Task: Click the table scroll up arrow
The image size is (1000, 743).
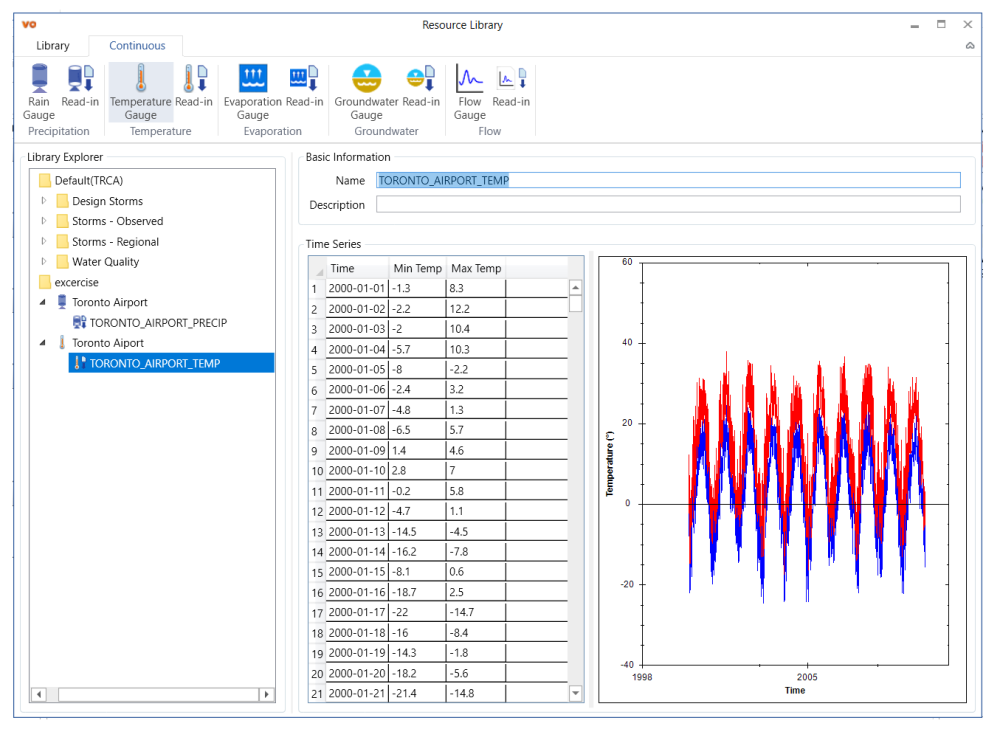Action: point(575,288)
